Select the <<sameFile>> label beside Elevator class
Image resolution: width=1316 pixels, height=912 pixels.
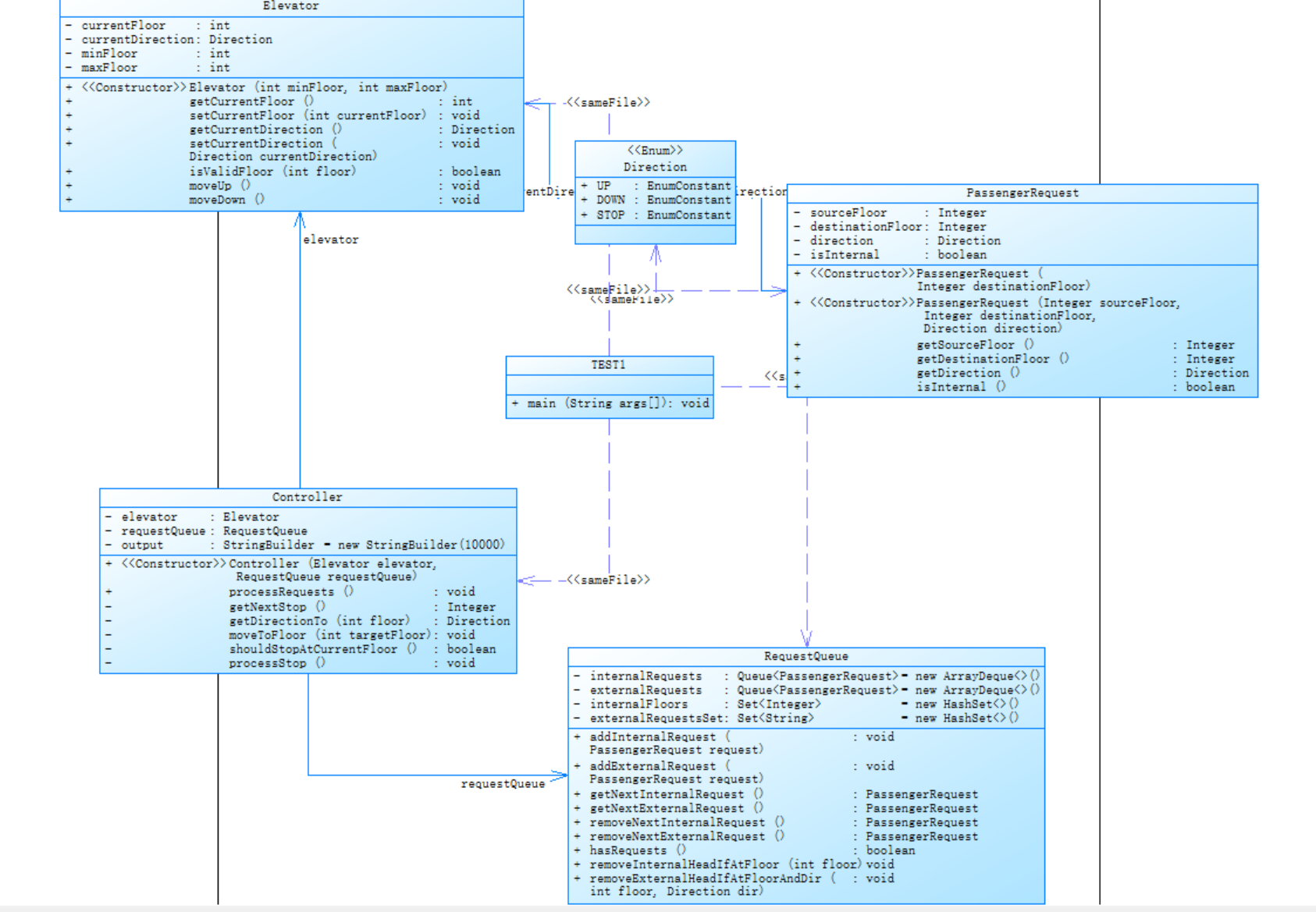tap(608, 102)
